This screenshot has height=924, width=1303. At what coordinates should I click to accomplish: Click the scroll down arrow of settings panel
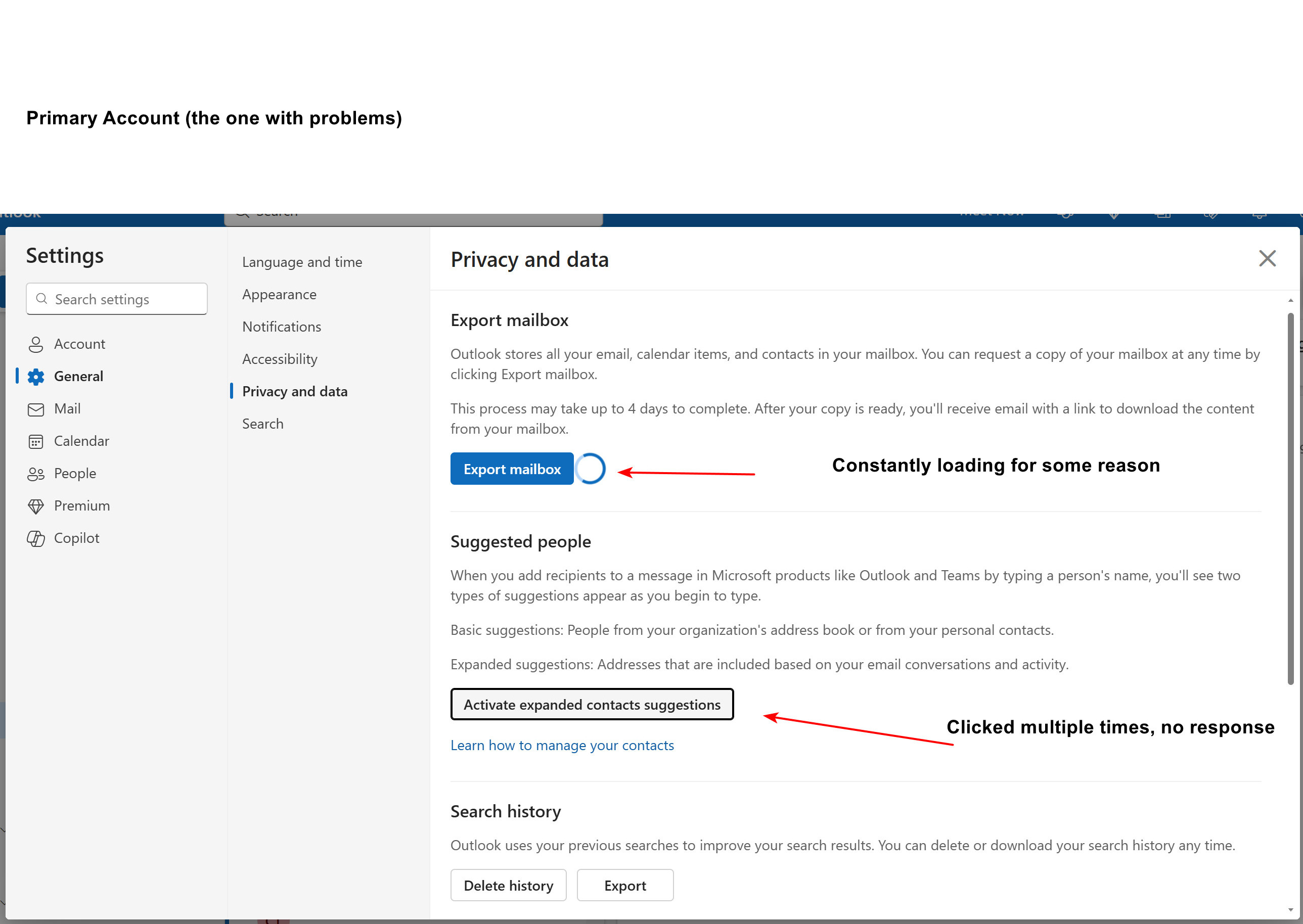point(1290,910)
